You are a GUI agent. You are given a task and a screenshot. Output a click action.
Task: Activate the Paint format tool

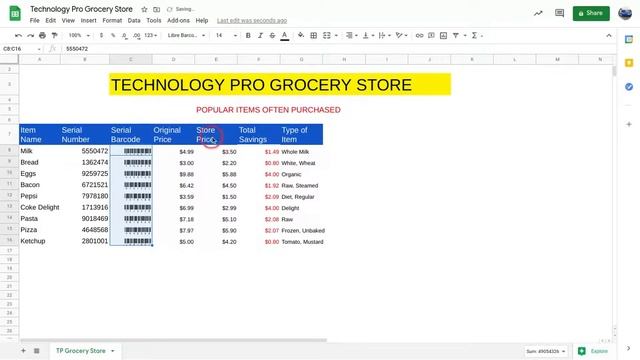(x=54, y=36)
